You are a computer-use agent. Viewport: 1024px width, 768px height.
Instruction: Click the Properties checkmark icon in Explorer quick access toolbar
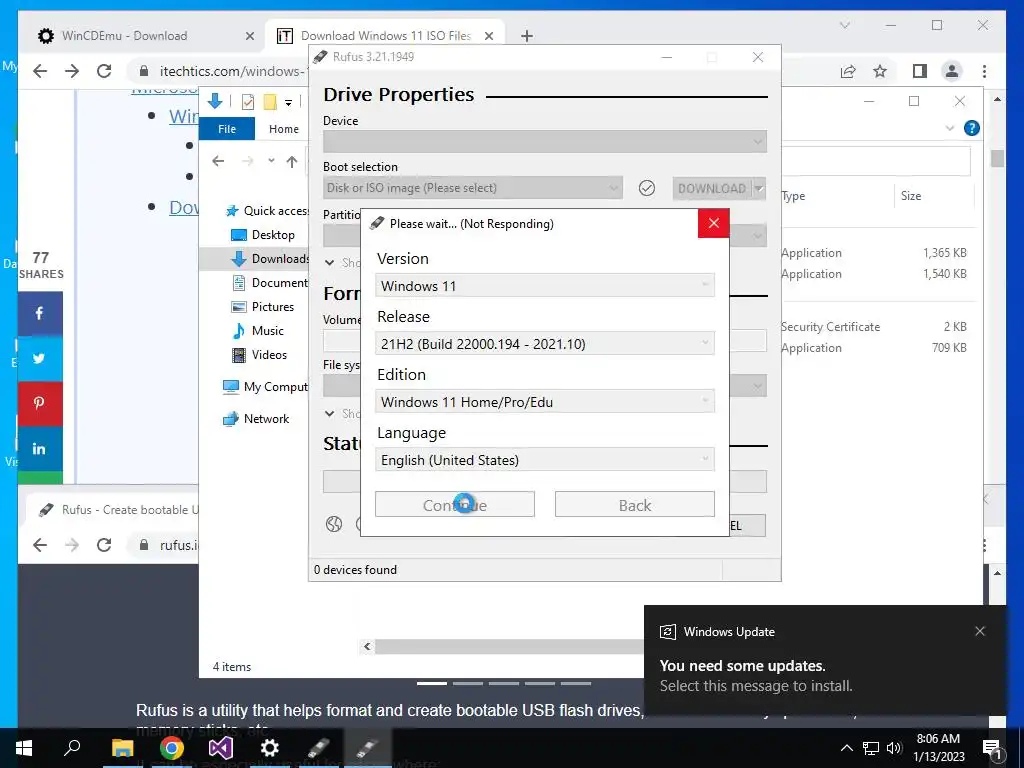(x=248, y=102)
